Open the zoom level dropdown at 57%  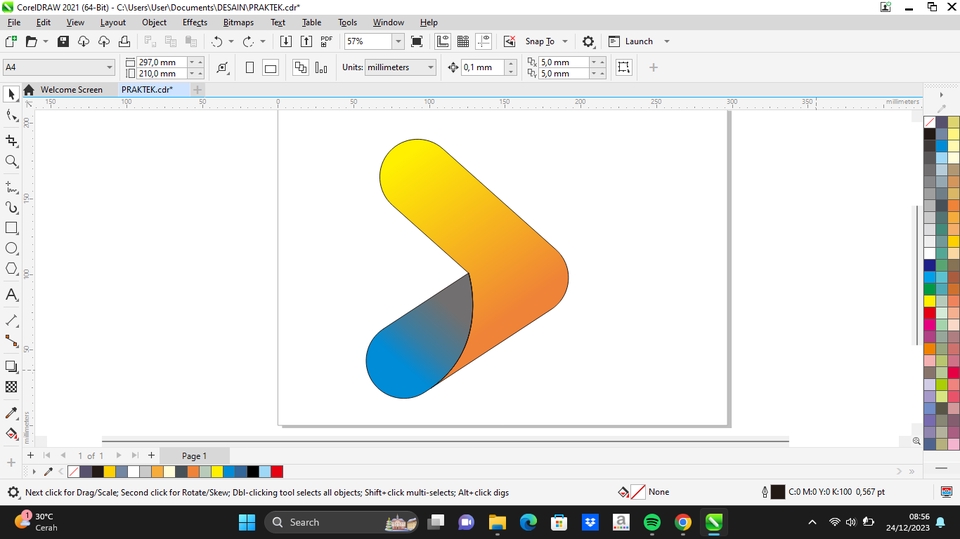[x=398, y=42]
